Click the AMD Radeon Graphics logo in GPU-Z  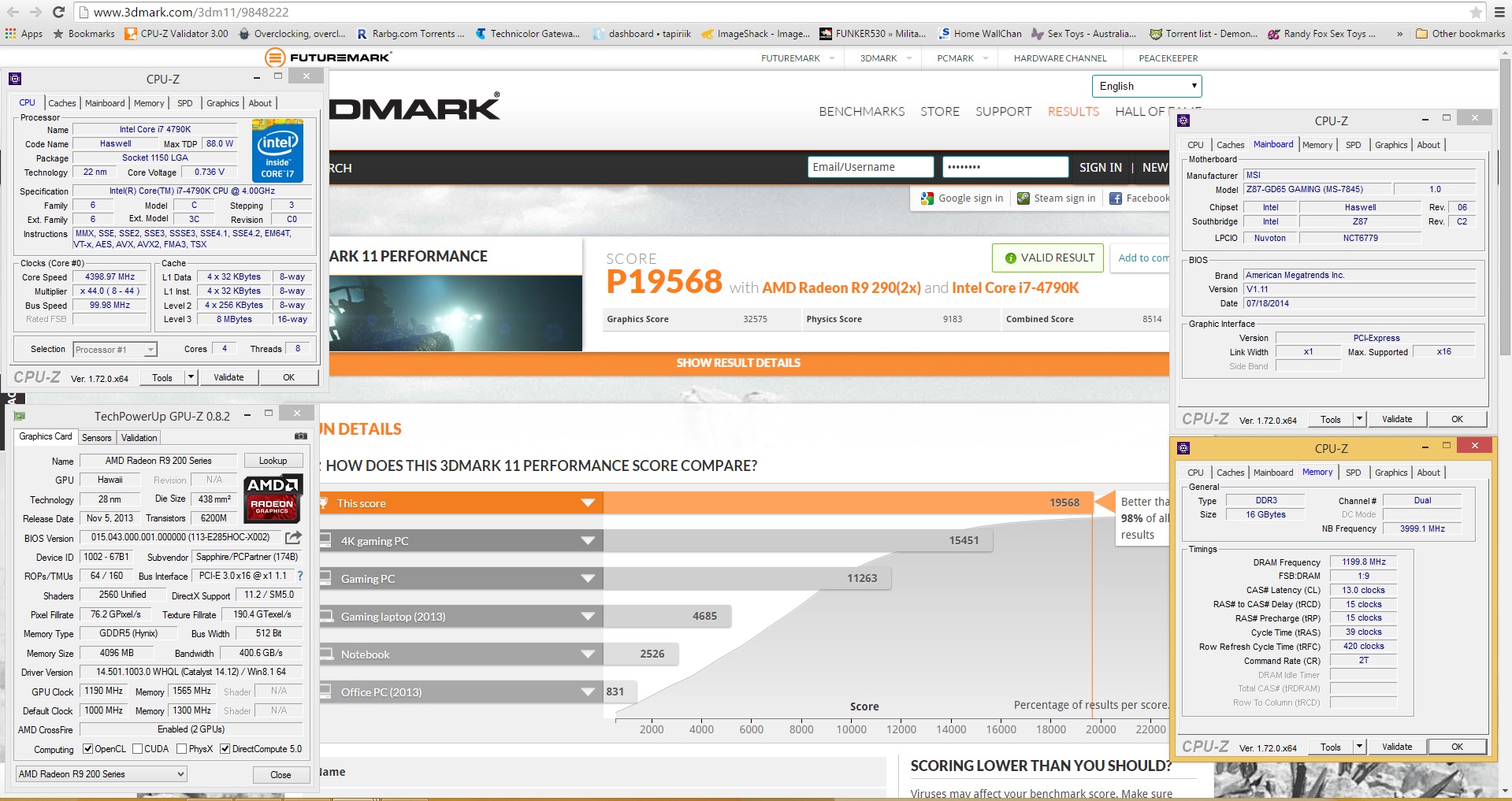tap(273, 499)
